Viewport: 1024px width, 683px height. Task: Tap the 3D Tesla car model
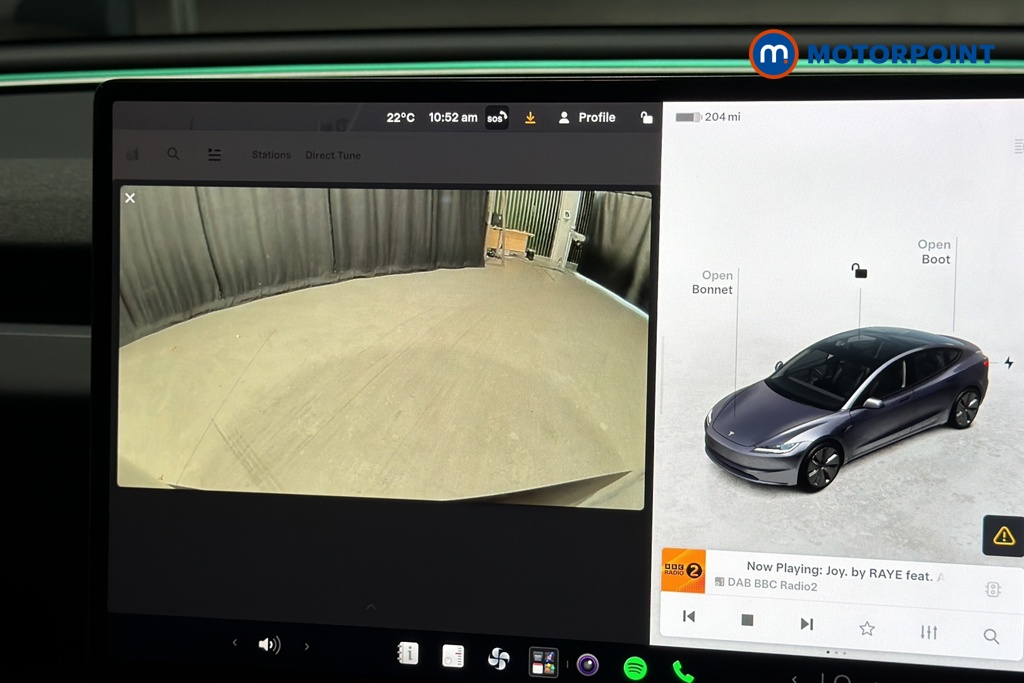[x=846, y=408]
